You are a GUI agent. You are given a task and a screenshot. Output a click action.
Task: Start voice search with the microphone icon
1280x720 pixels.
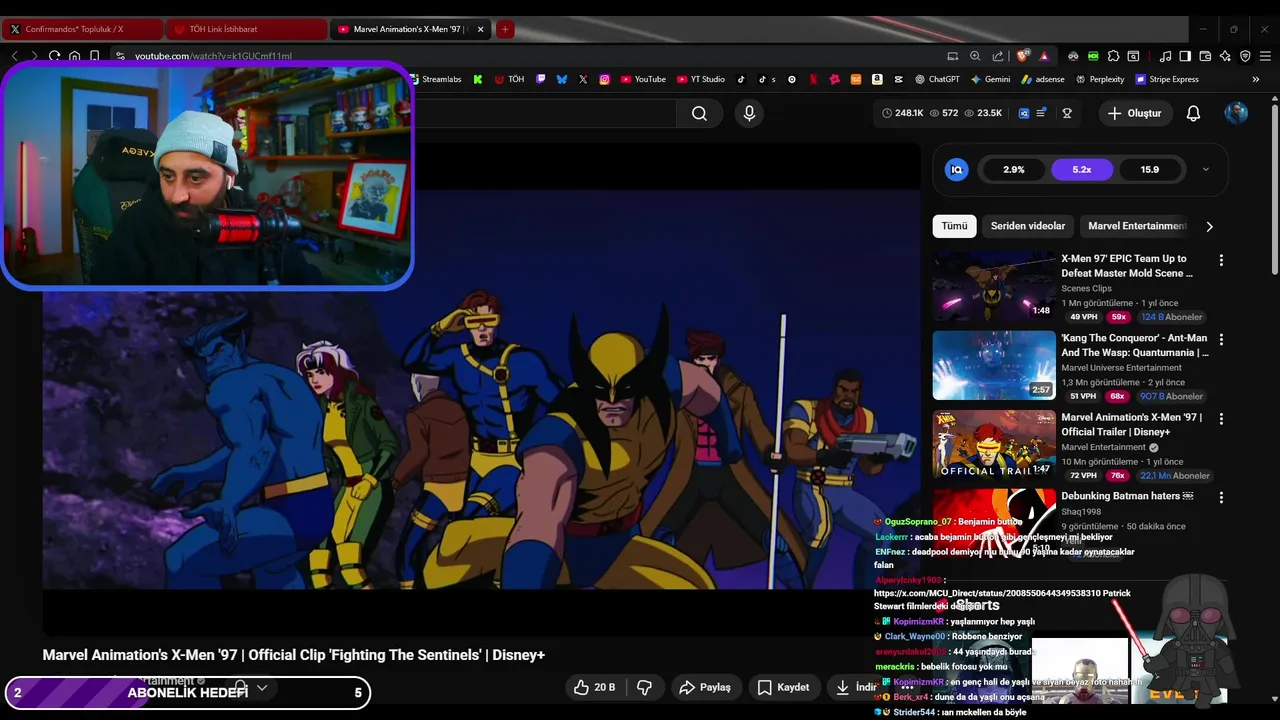pos(749,113)
